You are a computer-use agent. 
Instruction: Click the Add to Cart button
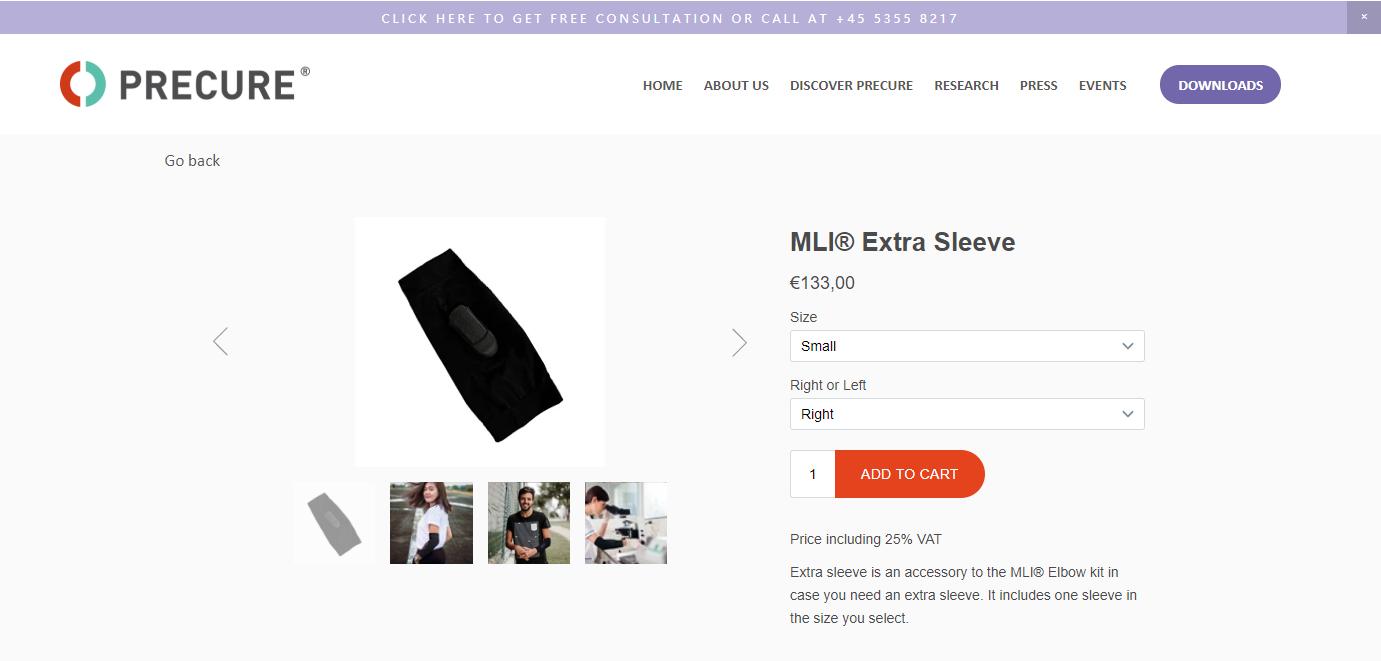(x=909, y=474)
